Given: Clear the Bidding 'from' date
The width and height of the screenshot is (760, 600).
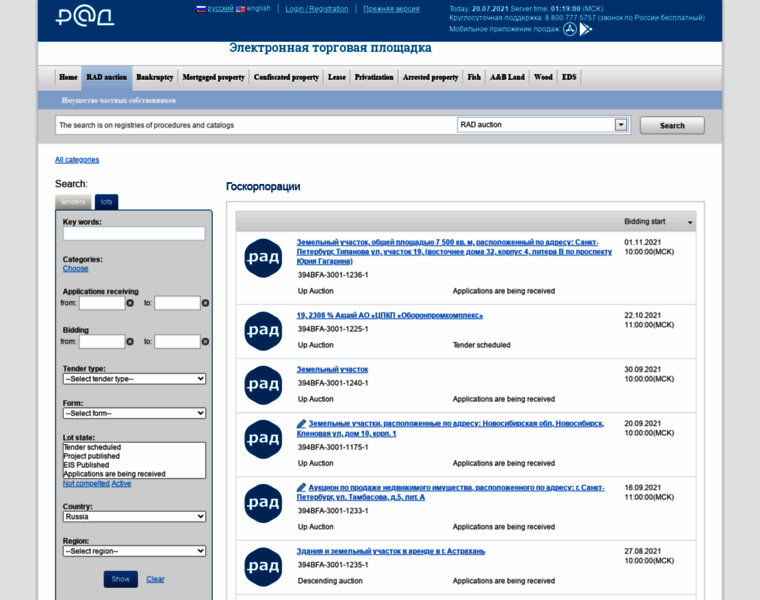Looking at the screenshot, I should tap(130, 342).
